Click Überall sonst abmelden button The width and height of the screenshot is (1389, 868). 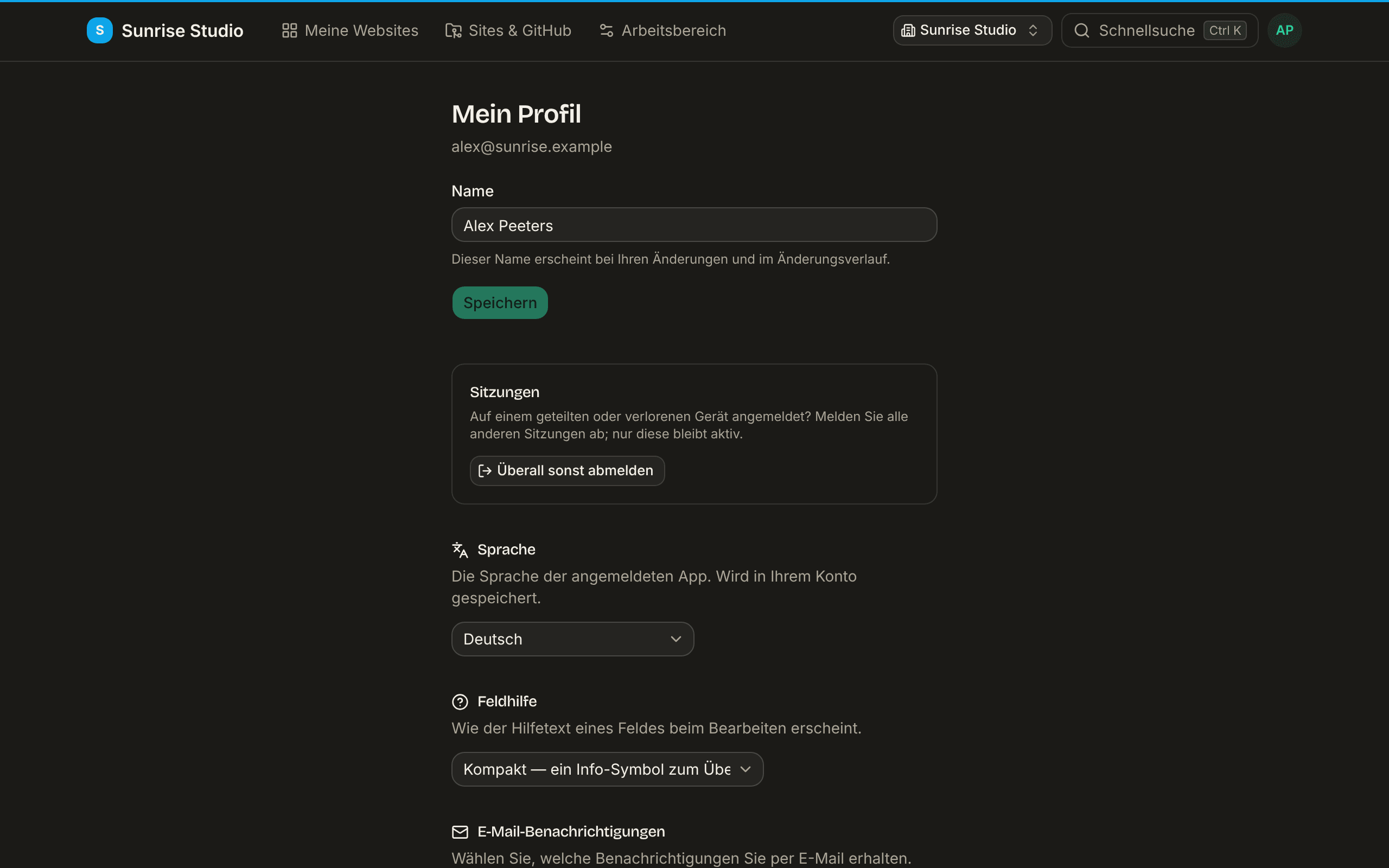pyautogui.click(x=567, y=471)
